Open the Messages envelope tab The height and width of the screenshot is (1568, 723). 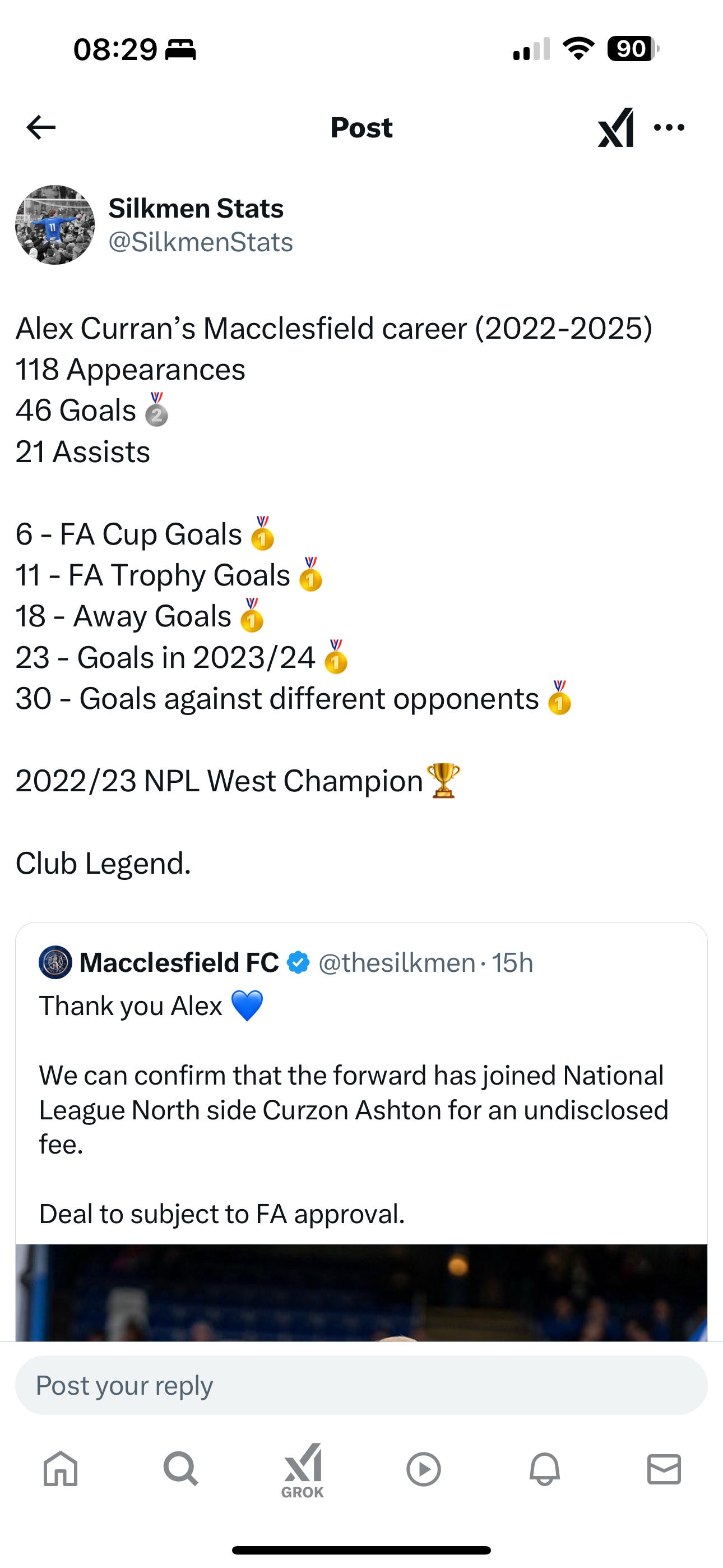(664, 1469)
